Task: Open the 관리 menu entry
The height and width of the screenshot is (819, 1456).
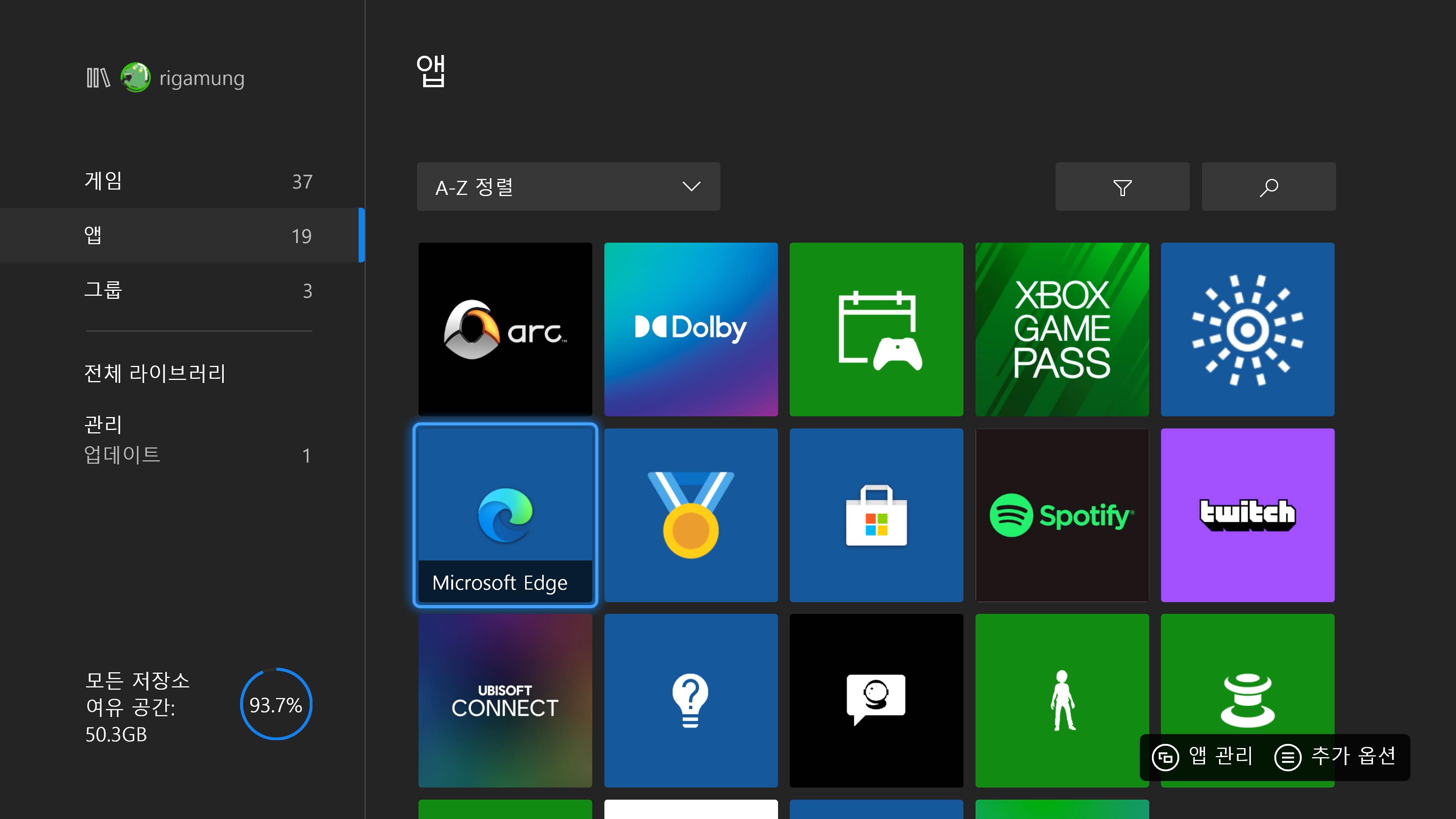Action: [x=103, y=424]
